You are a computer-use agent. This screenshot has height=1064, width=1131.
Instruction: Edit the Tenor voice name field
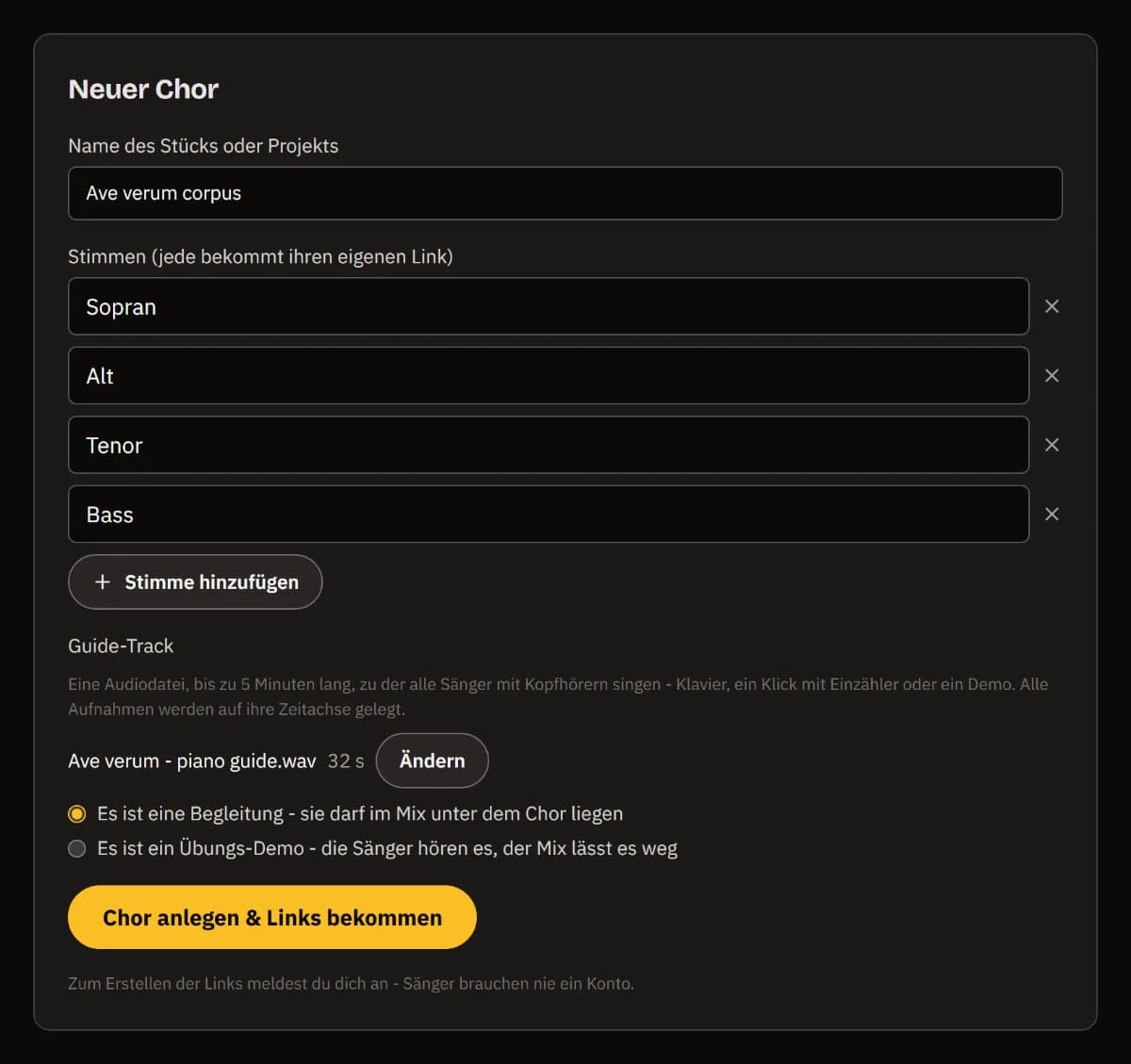tap(549, 445)
